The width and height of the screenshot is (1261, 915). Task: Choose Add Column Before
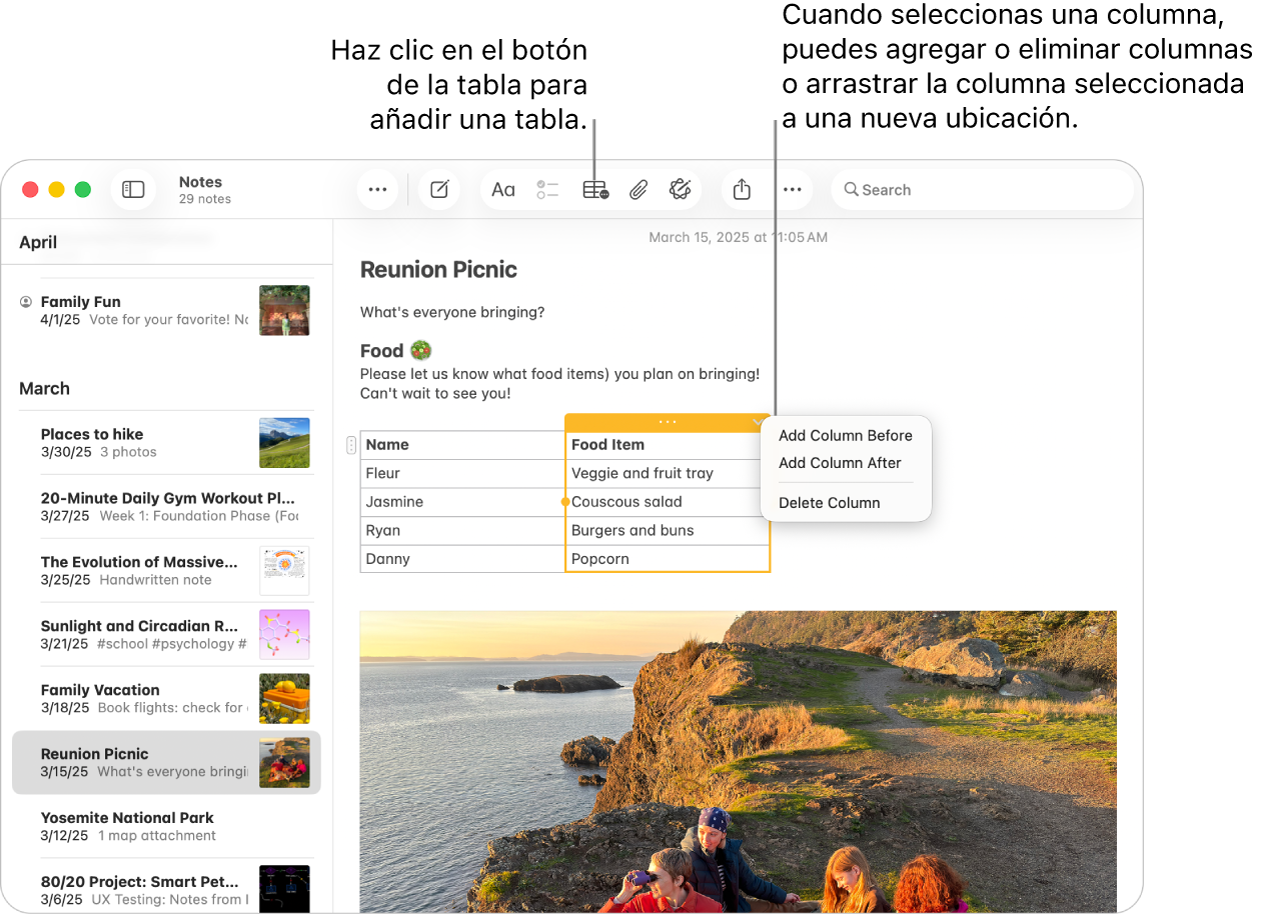(845, 435)
